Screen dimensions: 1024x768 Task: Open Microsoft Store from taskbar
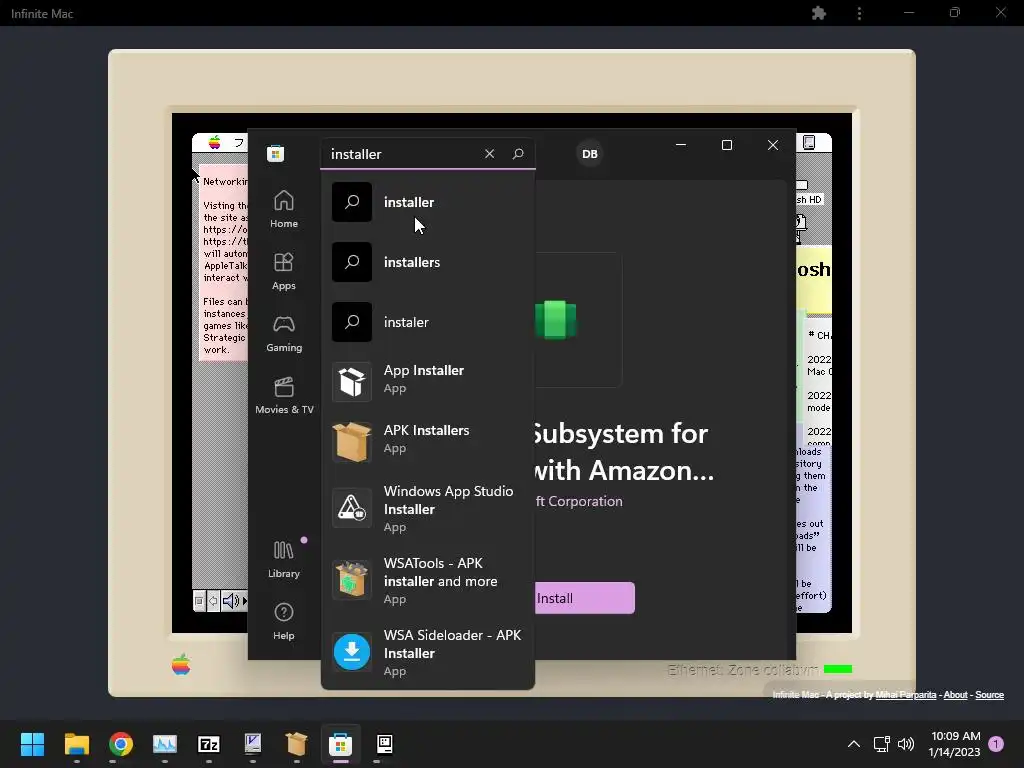coord(340,744)
